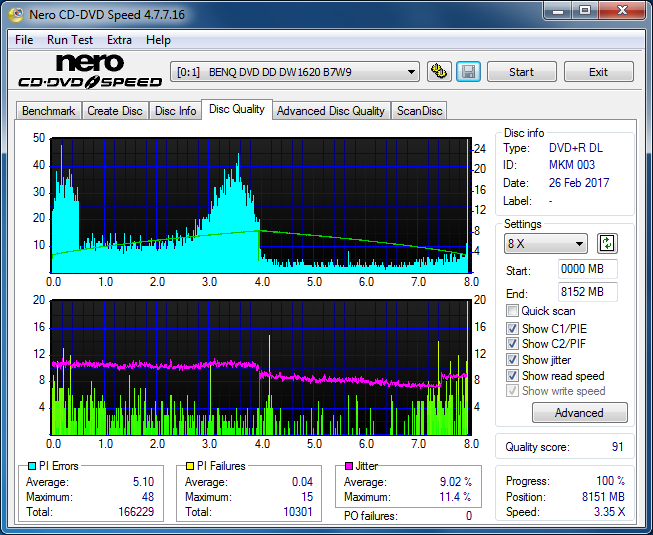The image size is (653, 535).
Task: Open the 8 X speed dropdown
Action: point(546,244)
